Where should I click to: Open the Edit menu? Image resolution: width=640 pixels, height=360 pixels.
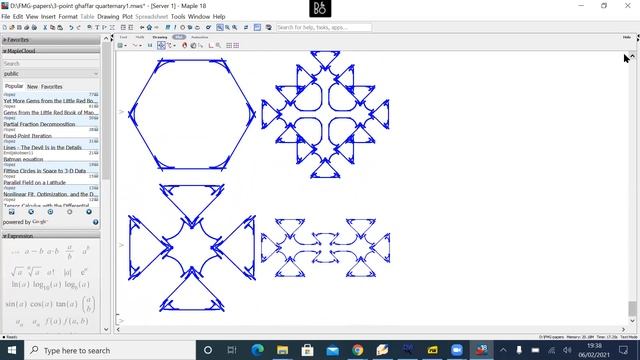18,17
